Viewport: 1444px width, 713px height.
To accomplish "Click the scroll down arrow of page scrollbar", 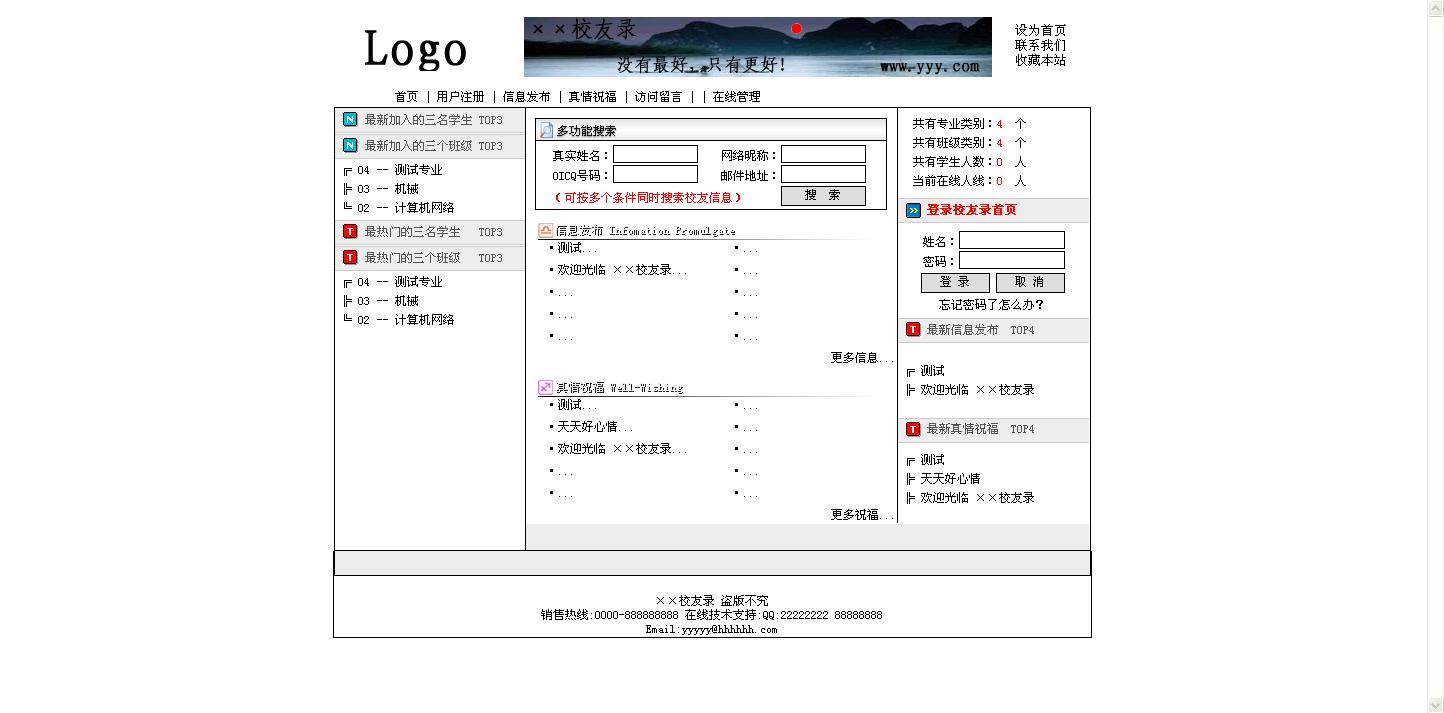I will pos(1435,704).
